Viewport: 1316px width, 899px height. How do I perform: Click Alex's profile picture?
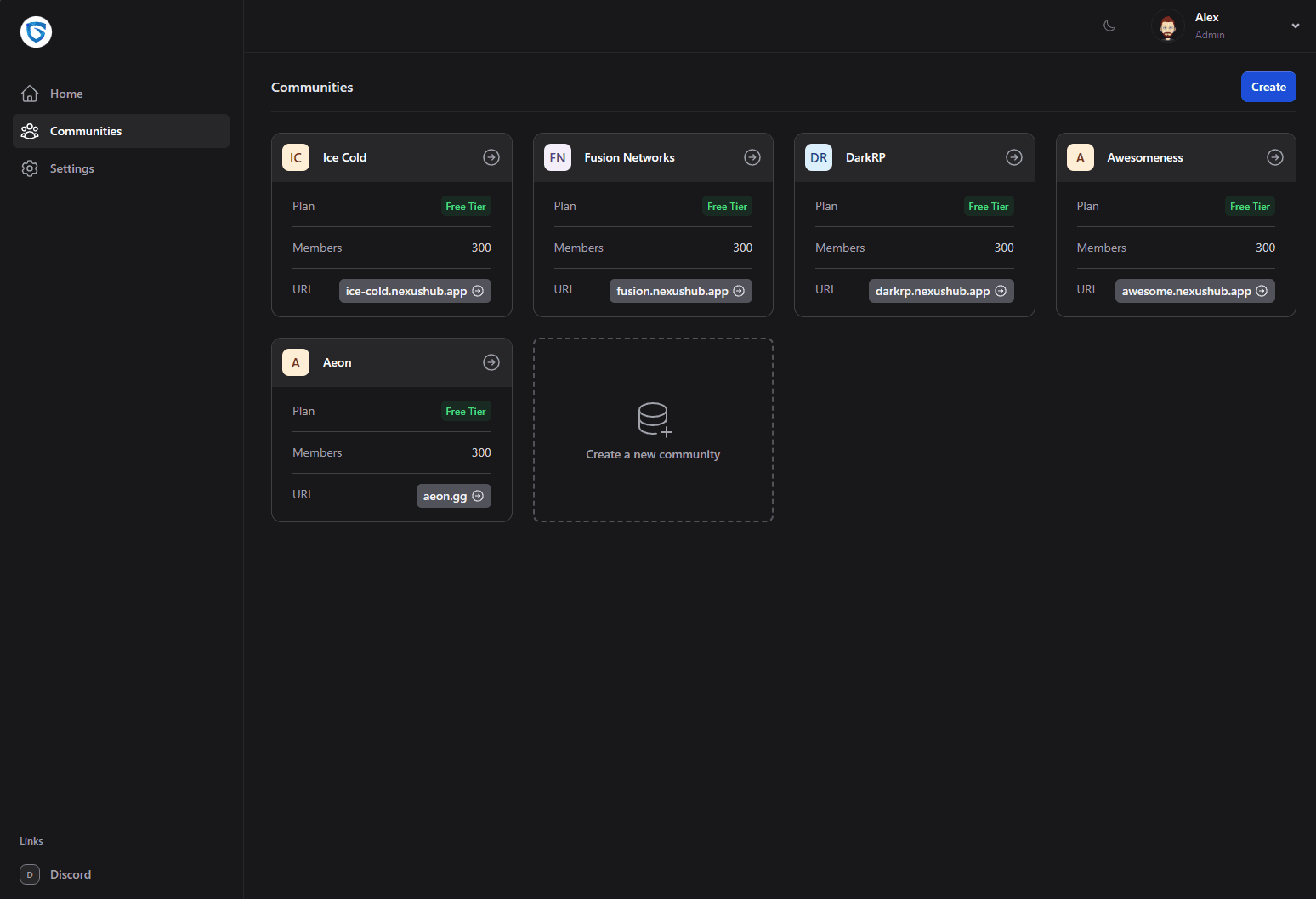pyautogui.click(x=1167, y=26)
